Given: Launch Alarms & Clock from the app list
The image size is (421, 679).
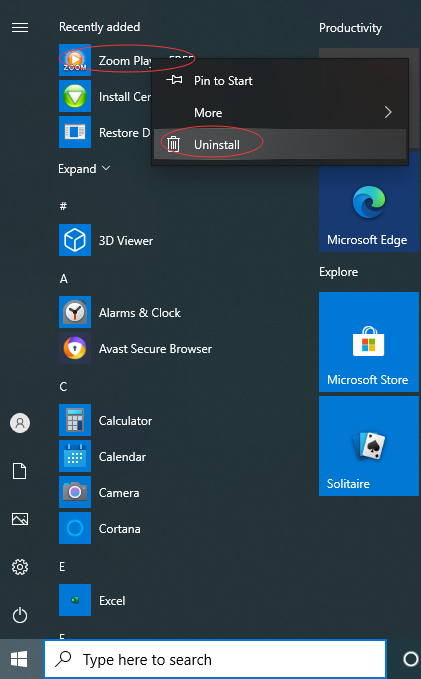Looking at the screenshot, I should [75, 312].
